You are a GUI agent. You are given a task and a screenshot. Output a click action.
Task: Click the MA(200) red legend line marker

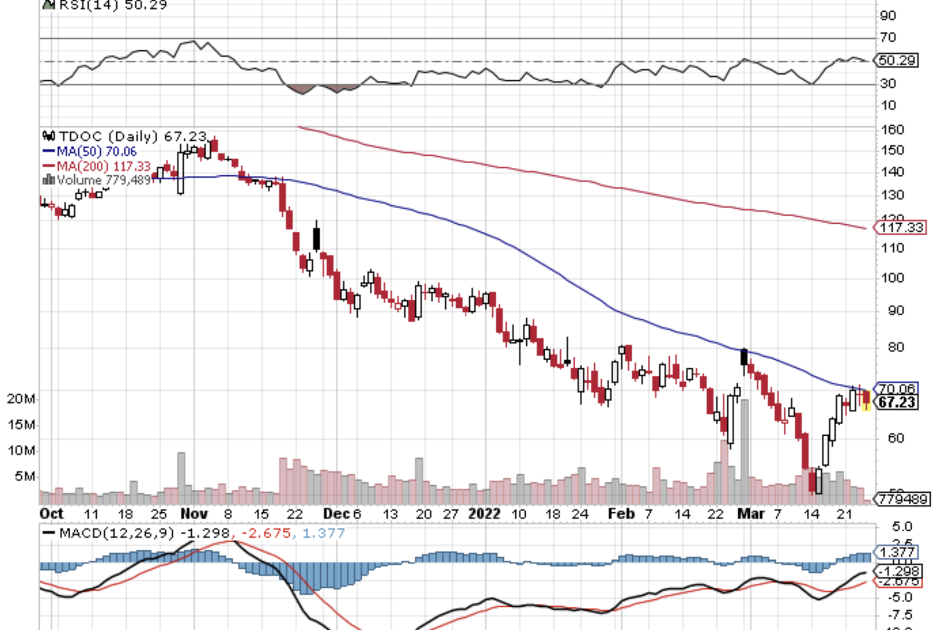tap(46, 166)
